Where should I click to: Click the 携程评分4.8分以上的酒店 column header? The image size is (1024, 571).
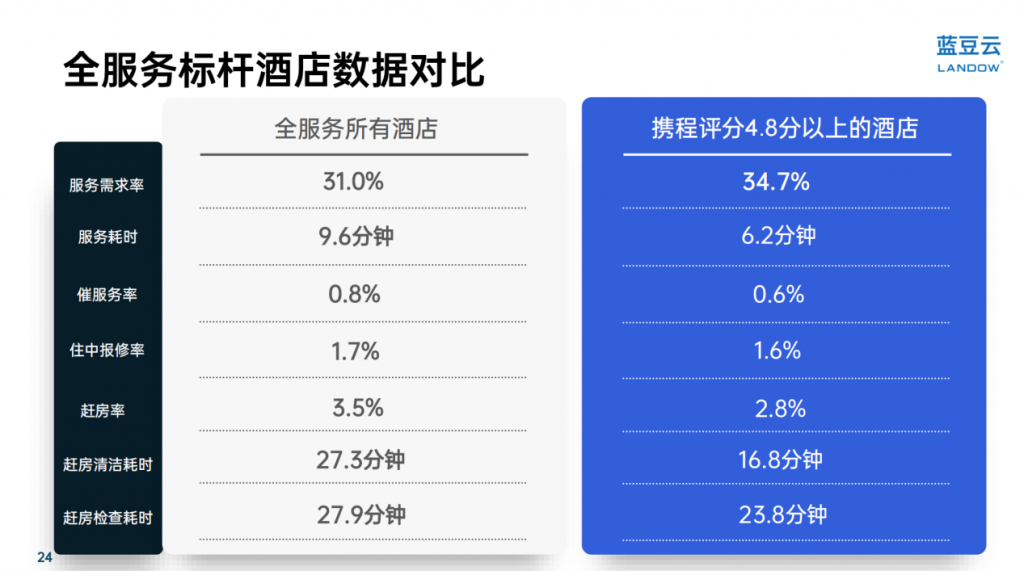pyautogui.click(x=784, y=128)
